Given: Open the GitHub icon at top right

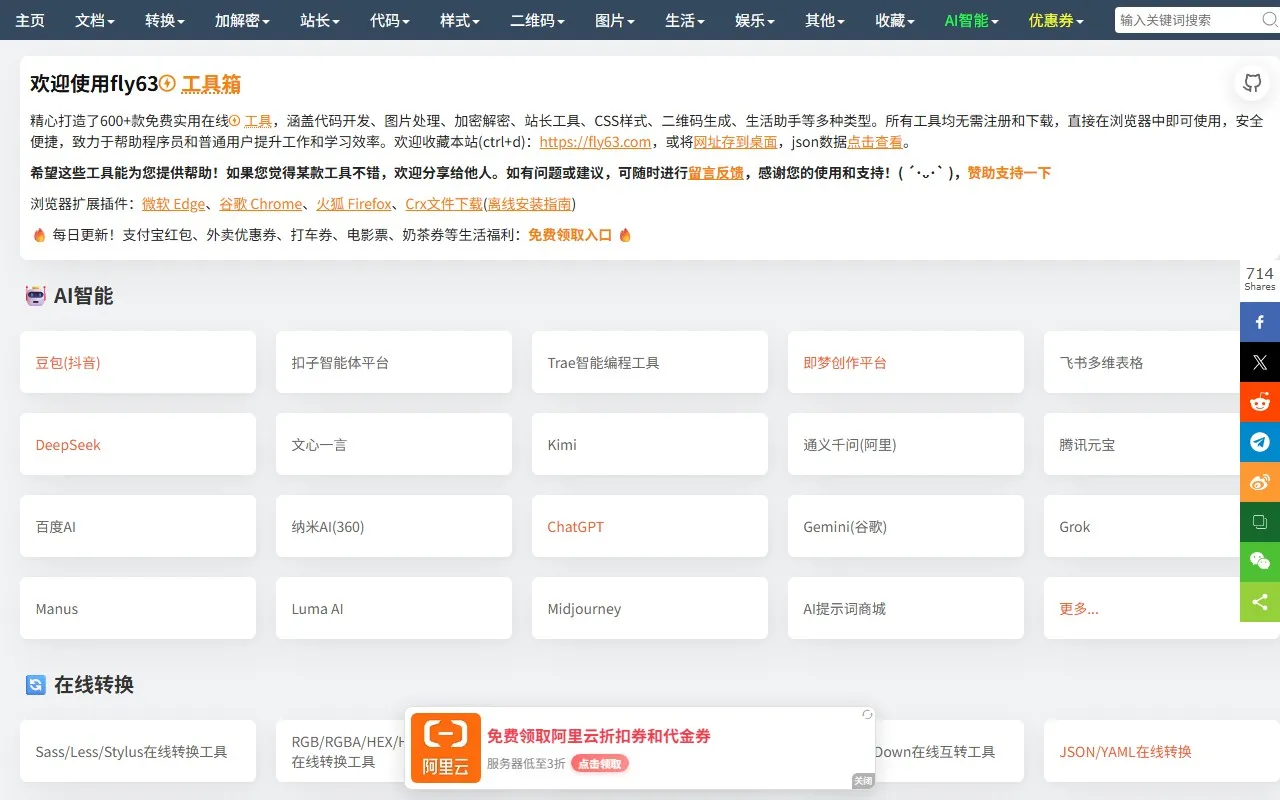Looking at the screenshot, I should pyautogui.click(x=1252, y=84).
